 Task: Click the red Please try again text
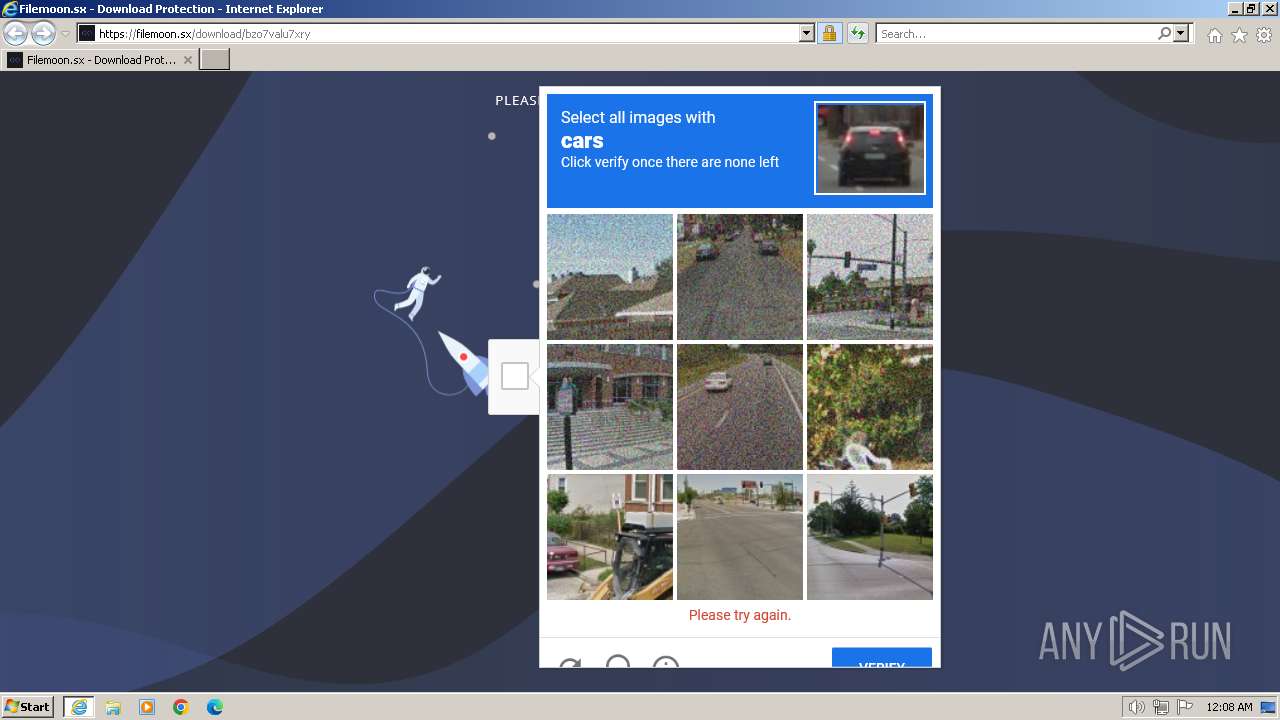(x=740, y=615)
